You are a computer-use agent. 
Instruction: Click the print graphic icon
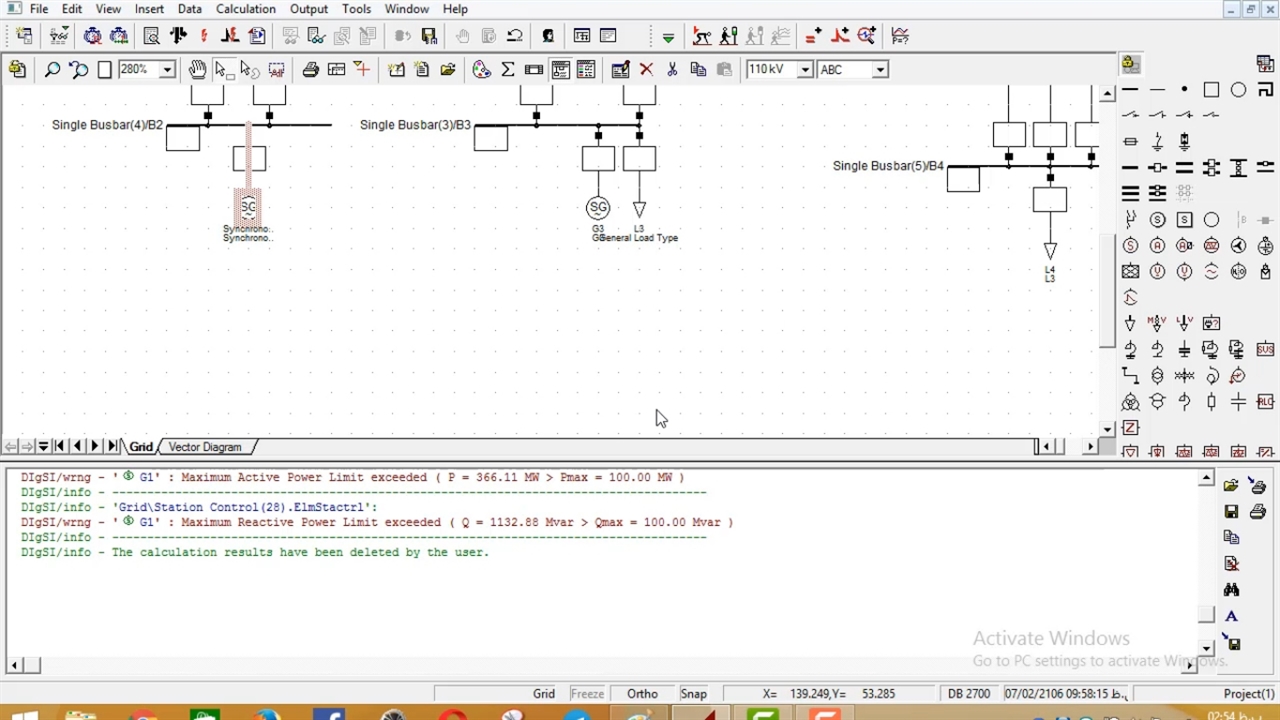tap(310, 70)
